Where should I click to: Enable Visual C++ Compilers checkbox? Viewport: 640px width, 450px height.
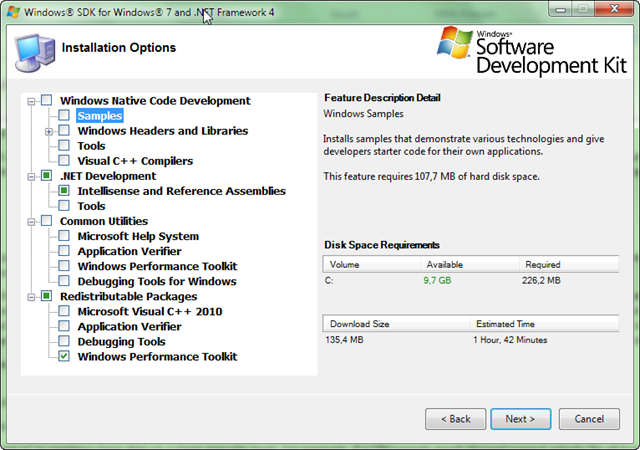click(x=64, y=161)
